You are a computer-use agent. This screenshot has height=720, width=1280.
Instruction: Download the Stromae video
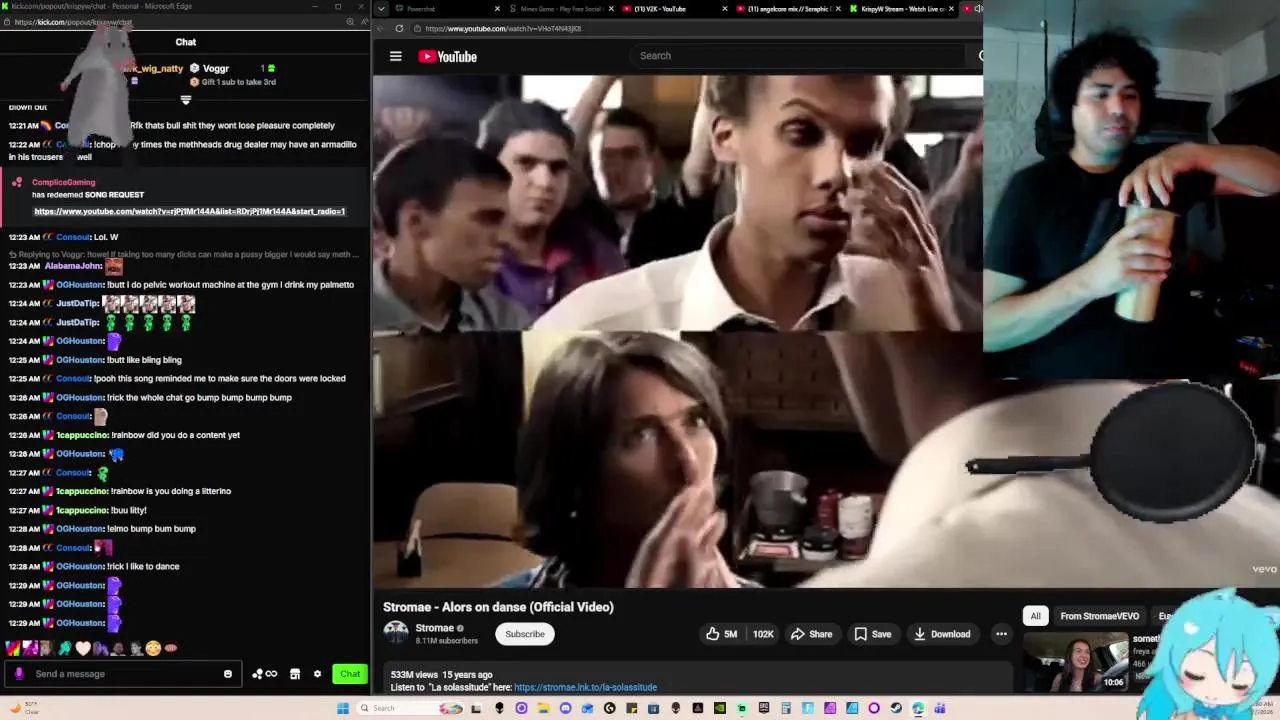(942, 634)
